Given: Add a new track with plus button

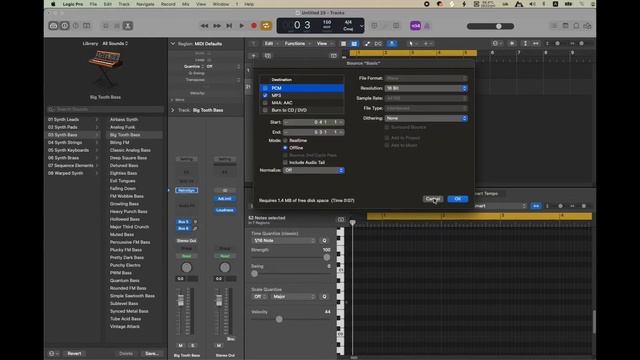Looking at the screenshot, I should point(253,56).
